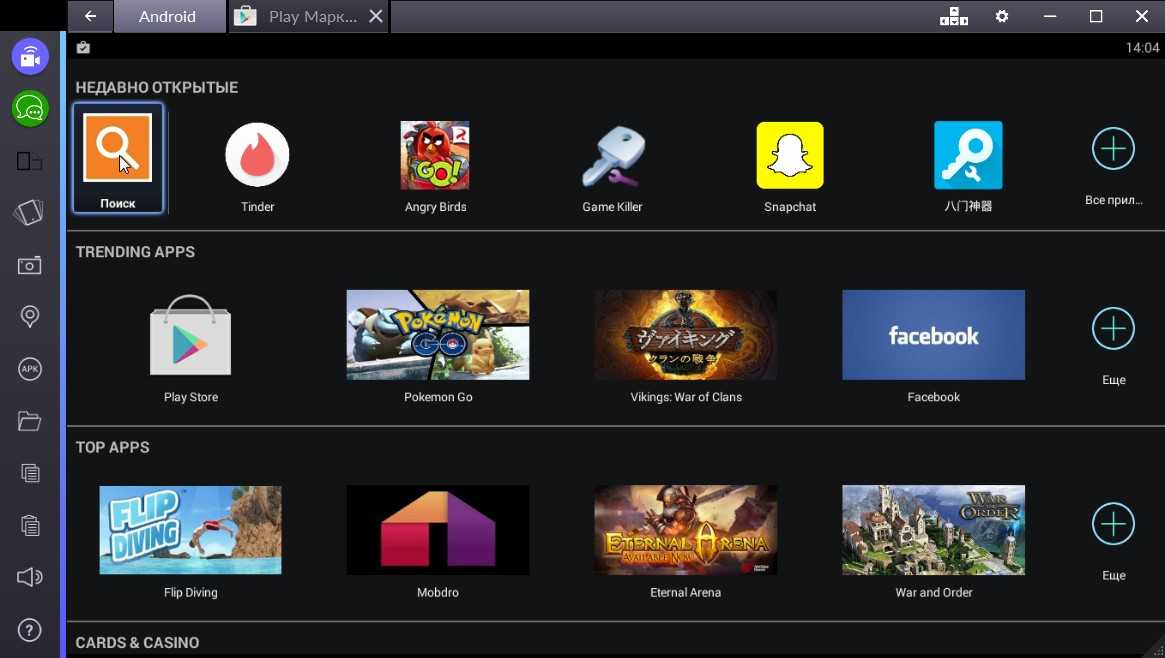The height and width of the screenshot is (658, 1165).
Task: Take a screenshot with the camera icon
Action: pyautogui.click(x=30, y=265)
